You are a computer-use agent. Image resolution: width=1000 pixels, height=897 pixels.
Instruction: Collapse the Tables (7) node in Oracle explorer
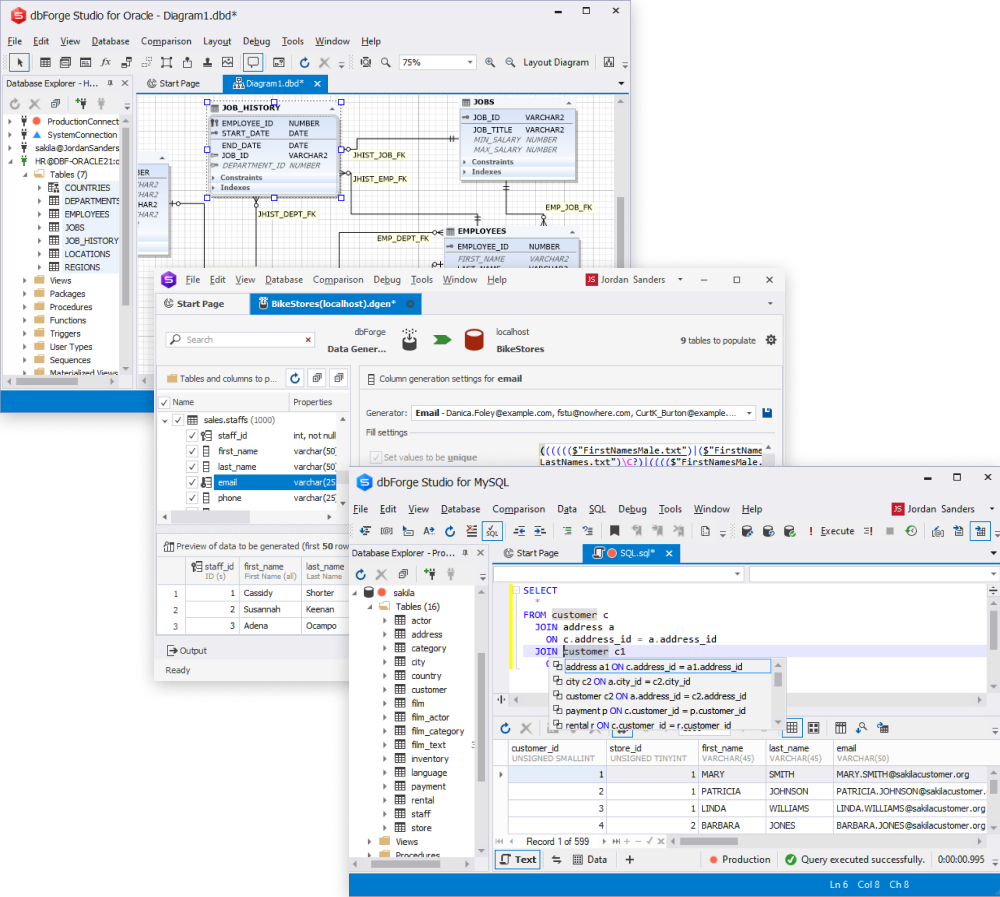point(24,175)
